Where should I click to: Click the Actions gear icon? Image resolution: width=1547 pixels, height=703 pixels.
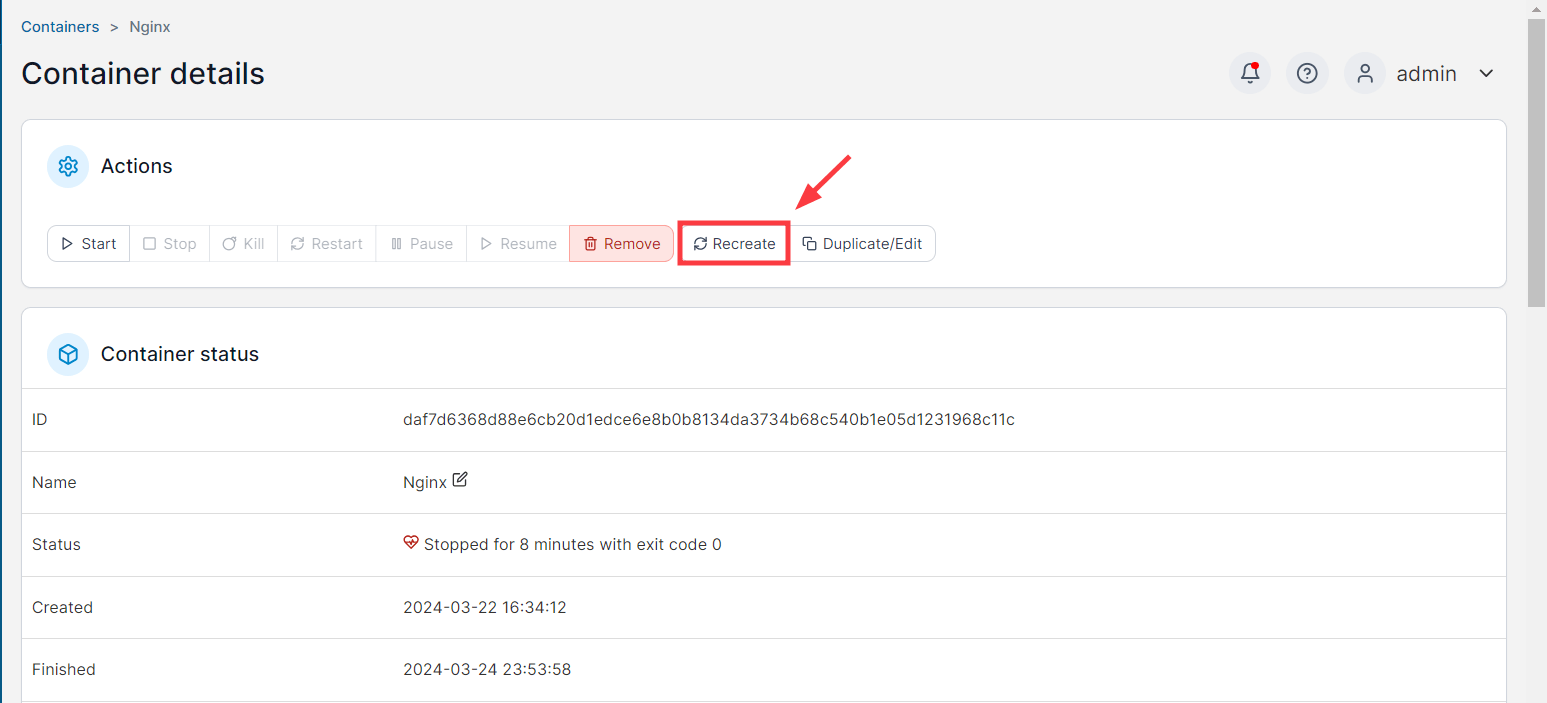(x=68, y=166)
